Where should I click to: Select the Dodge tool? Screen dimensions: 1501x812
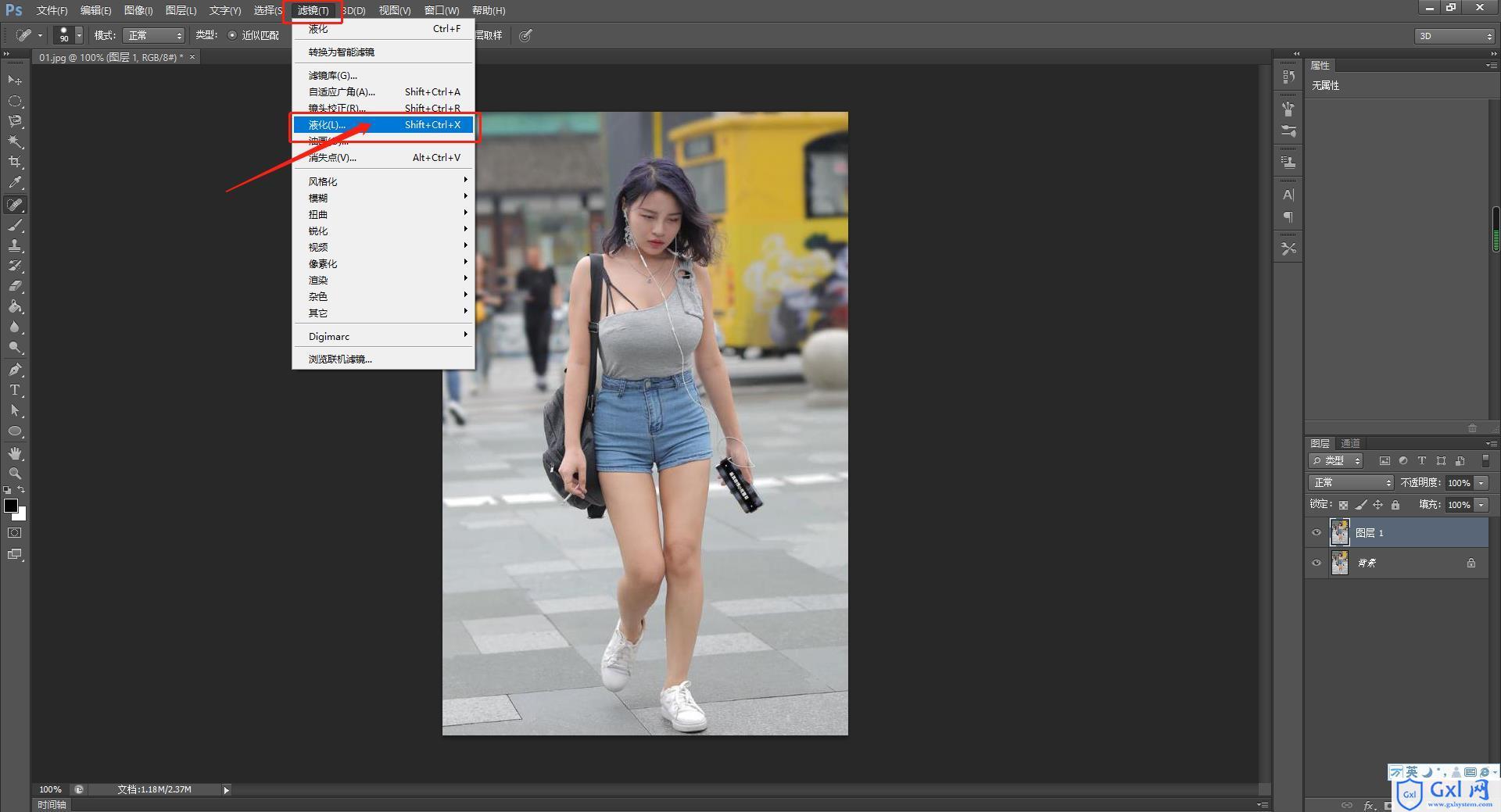pos(15,347)
